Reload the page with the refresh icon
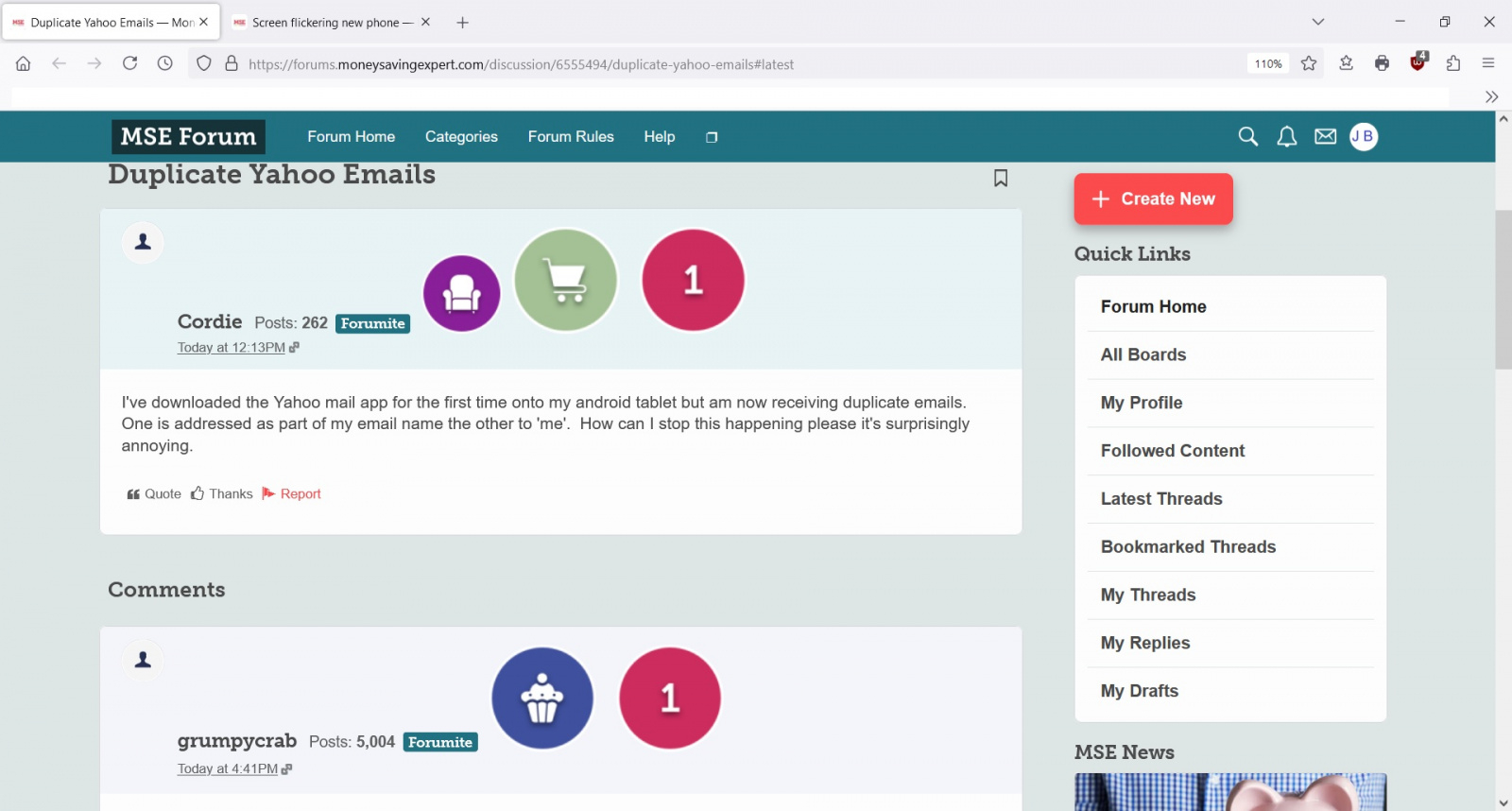The image size is (1512, 811). (130, 63)
